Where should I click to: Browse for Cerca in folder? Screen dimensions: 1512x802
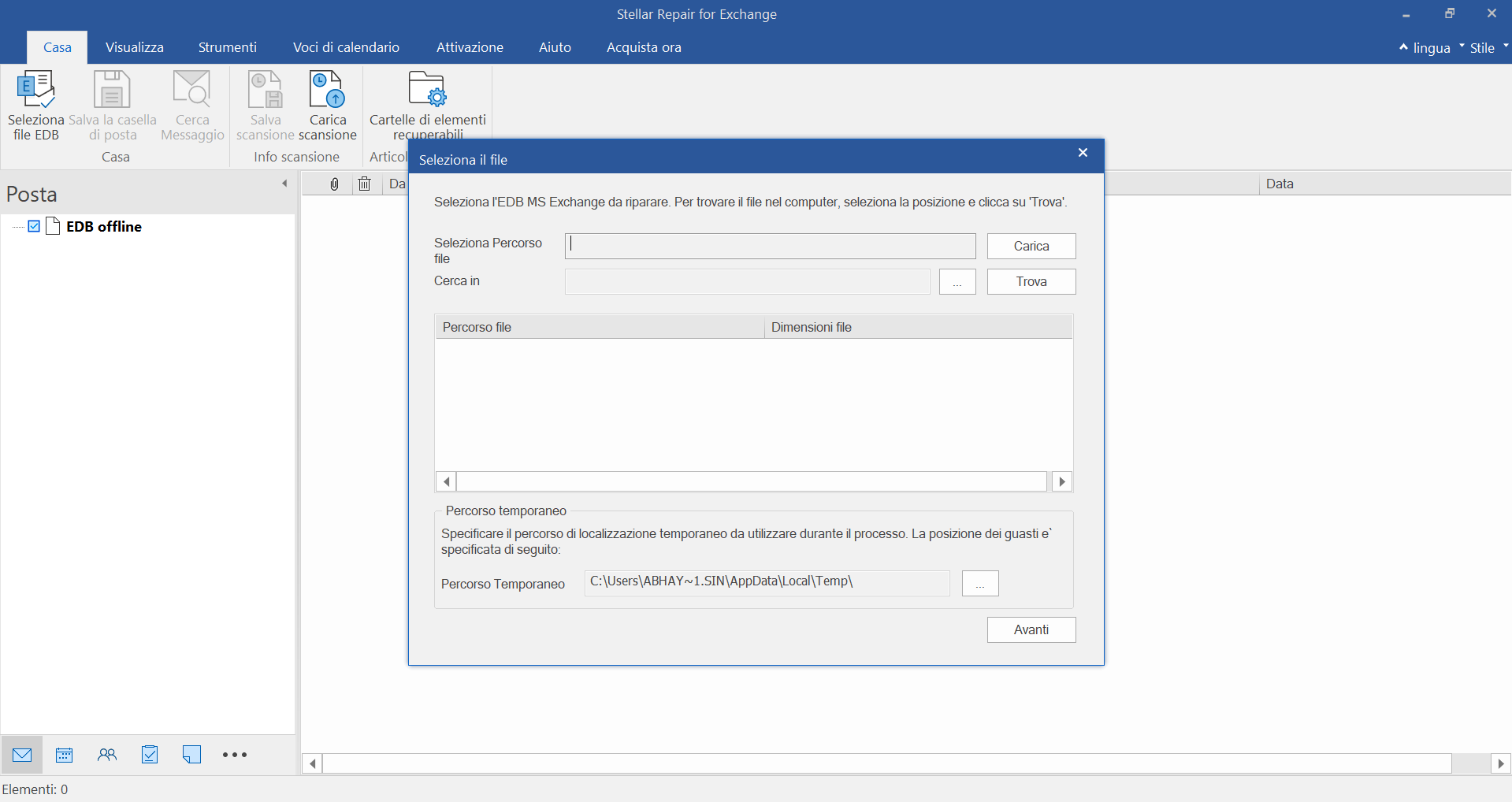[957, 281]
